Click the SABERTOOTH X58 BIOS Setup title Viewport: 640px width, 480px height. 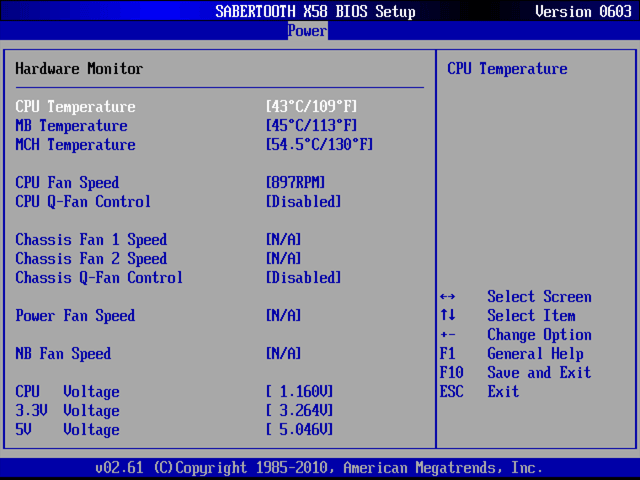click(316, 11)
